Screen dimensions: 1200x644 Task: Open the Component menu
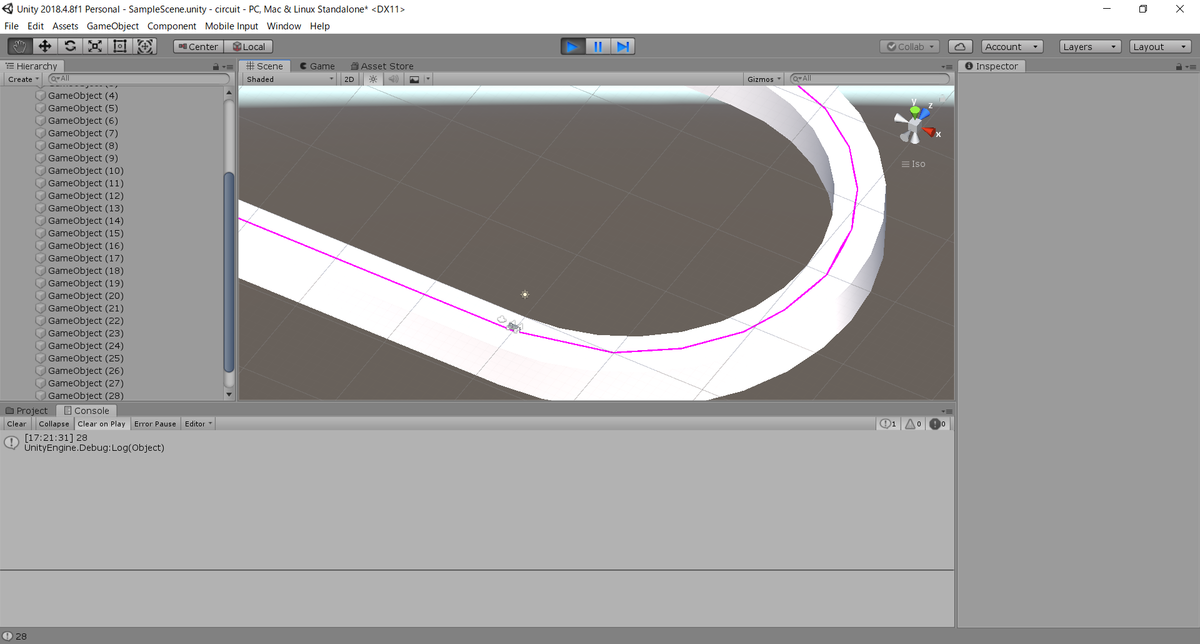[172, 26]
